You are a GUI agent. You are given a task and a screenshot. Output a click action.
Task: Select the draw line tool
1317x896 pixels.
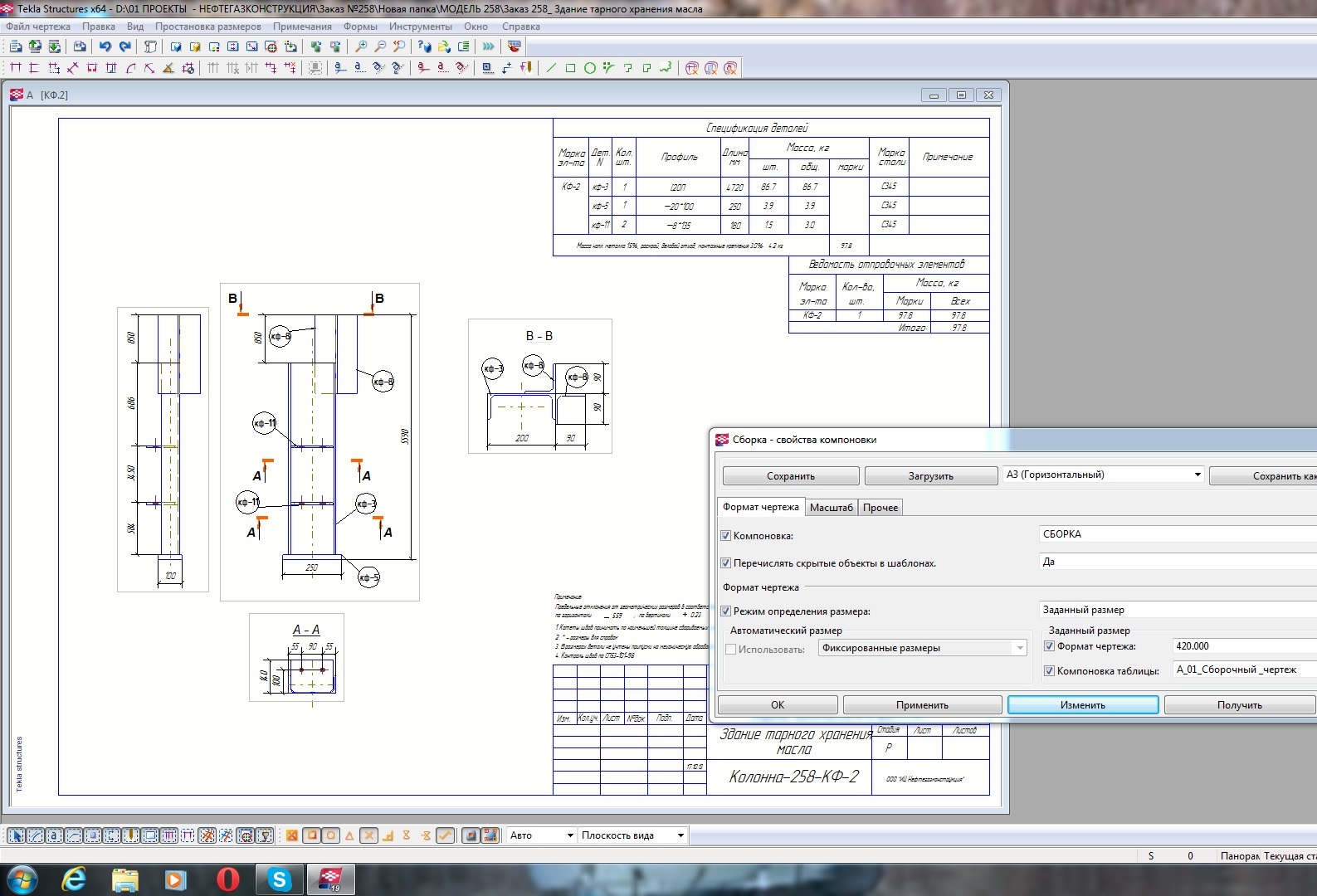[x=551, y=68]
